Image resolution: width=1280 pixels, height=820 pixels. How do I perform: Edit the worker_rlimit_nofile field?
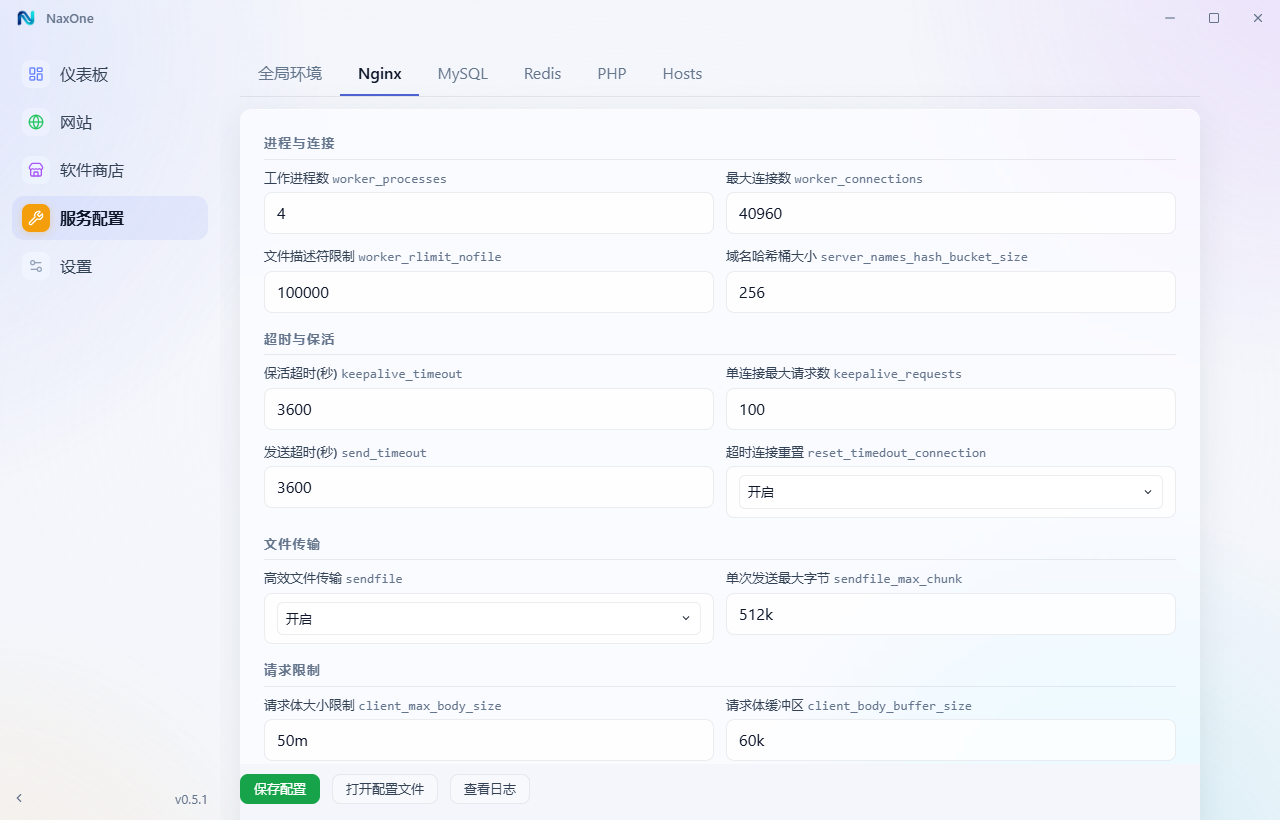pyautogui.click(x=489, y=292)
